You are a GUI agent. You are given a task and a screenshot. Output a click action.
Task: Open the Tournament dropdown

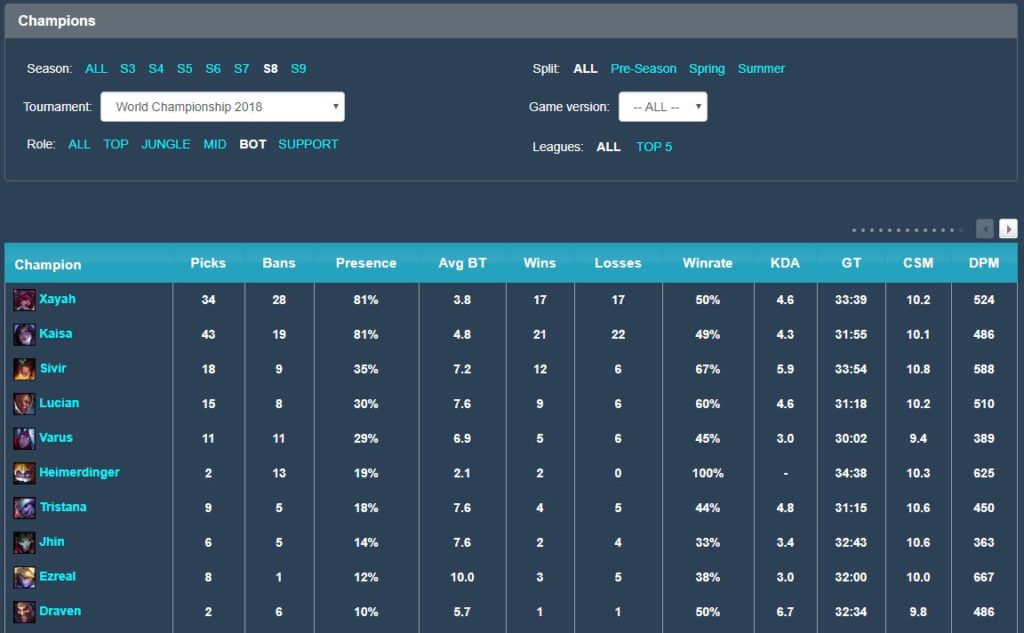[x=222, y=106]
